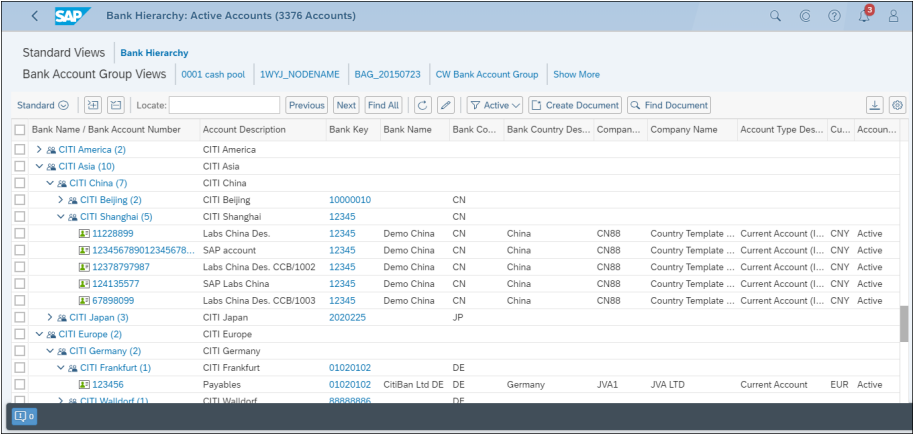913x434 pixels.
Task: Click the Find Document button
Action: 669,105
